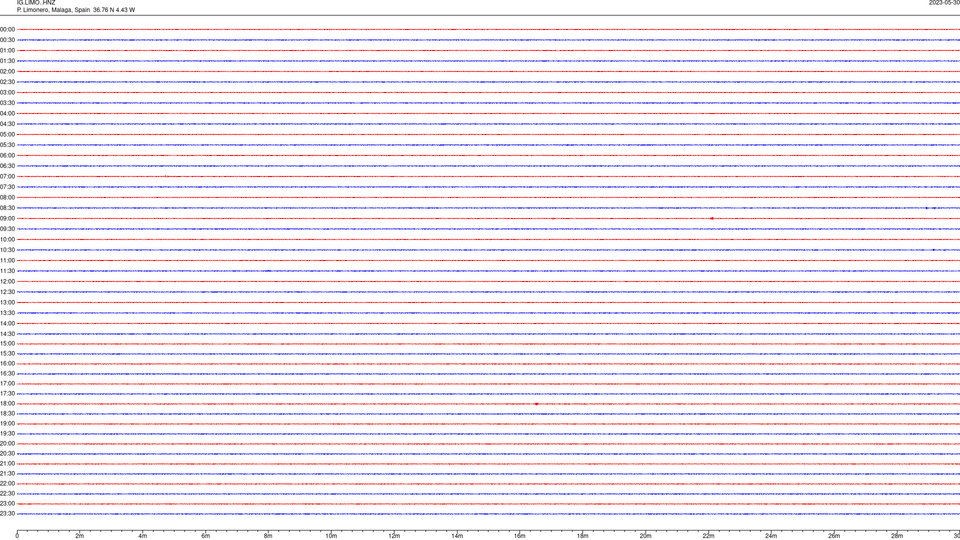Screen dimensions: 960x540
Task: Click the '13:00' time row label
Action: 7,302
